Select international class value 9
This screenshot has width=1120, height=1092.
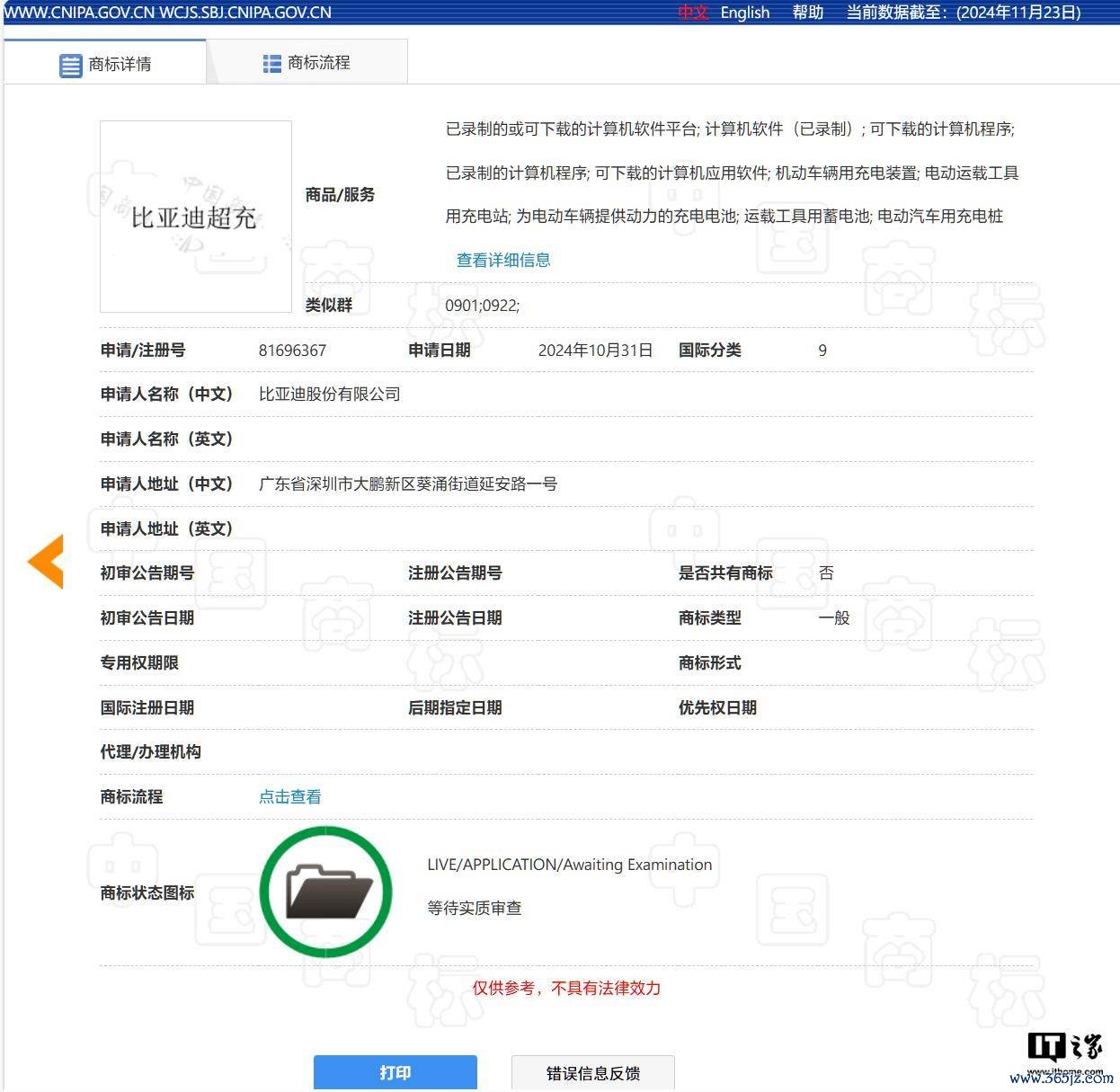(x=822, y=351)
